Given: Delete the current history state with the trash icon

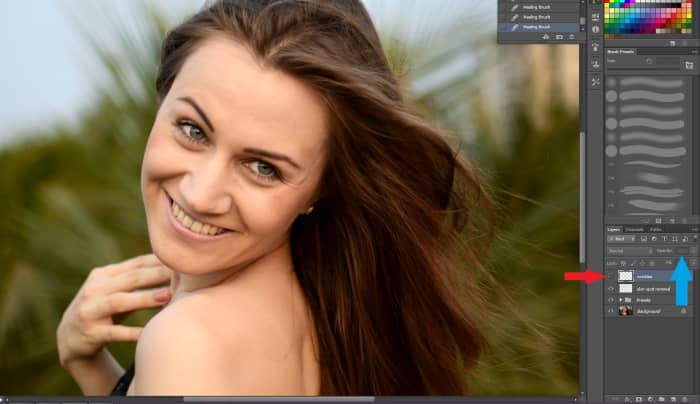Looking at the screenshot, I should [572, 37].
